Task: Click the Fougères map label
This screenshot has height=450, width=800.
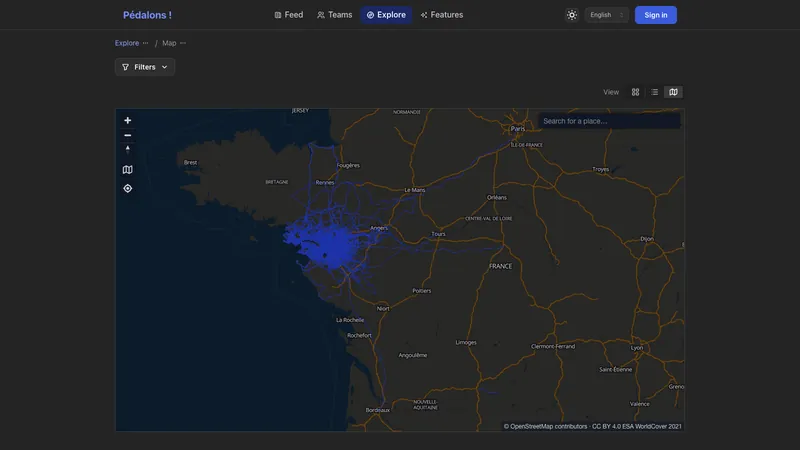Action: click(348, 166)
